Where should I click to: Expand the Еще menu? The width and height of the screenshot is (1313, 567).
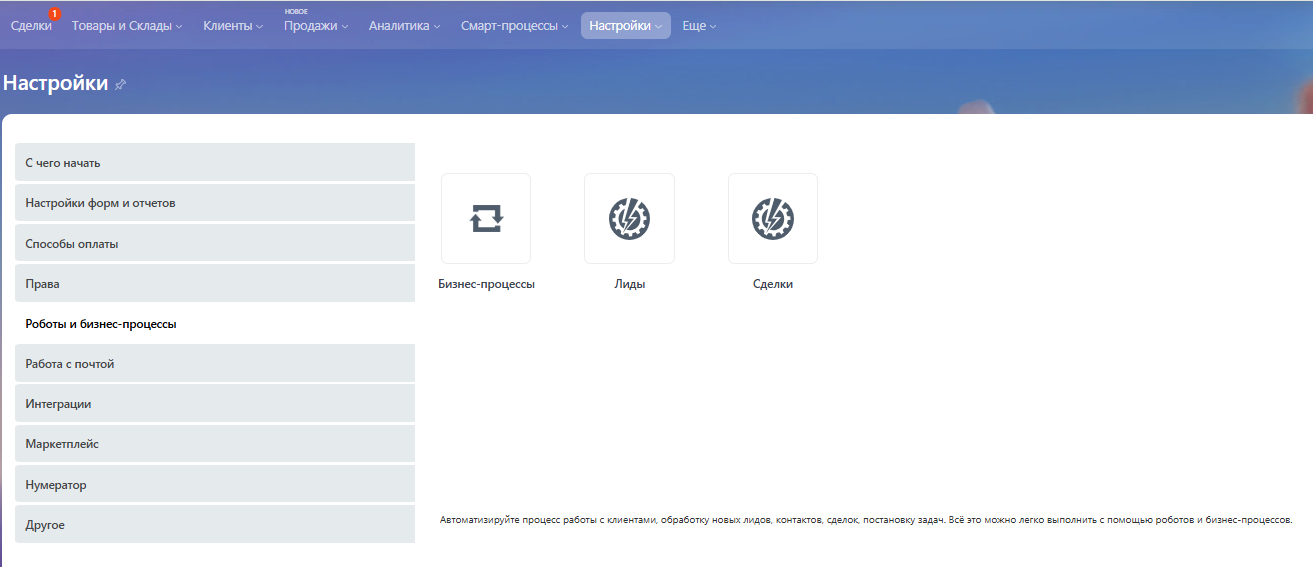pos(699,26)
